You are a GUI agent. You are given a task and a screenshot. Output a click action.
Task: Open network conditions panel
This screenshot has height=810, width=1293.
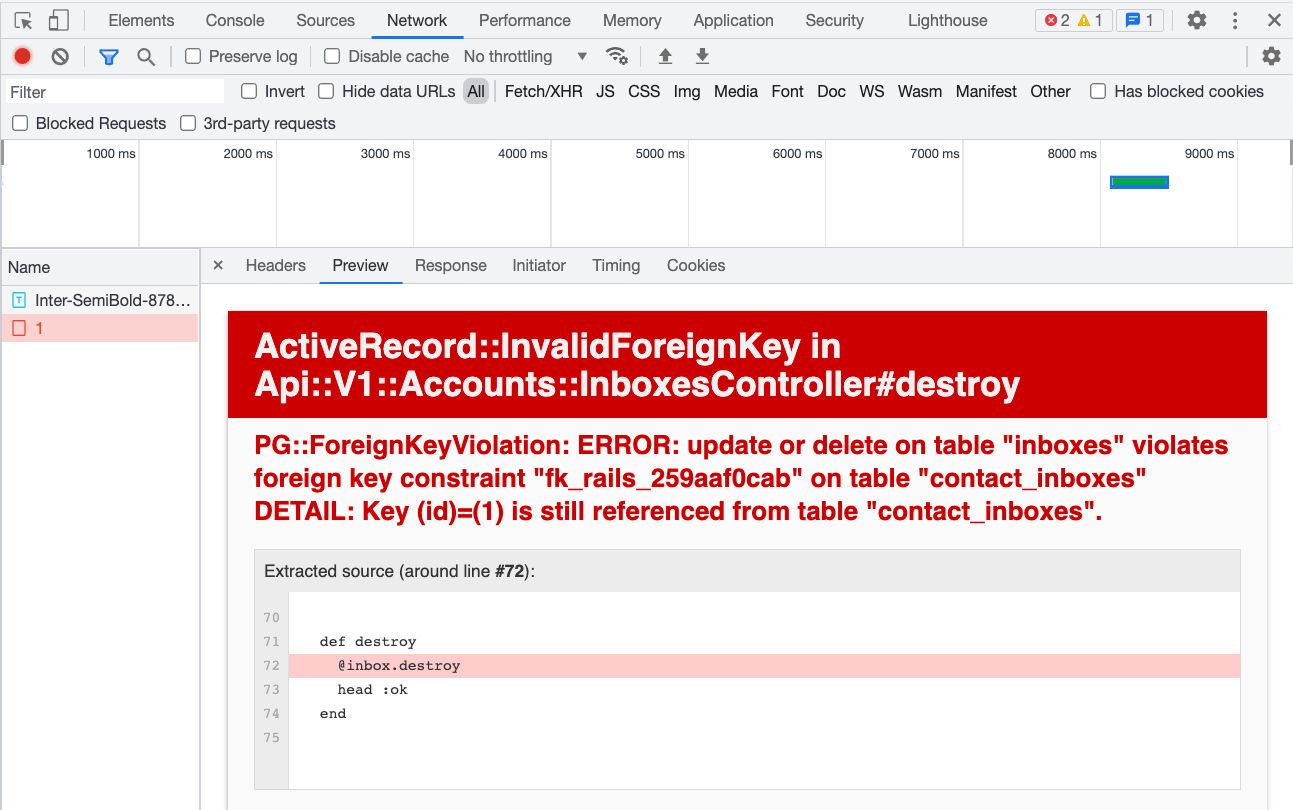coord(617,56)
